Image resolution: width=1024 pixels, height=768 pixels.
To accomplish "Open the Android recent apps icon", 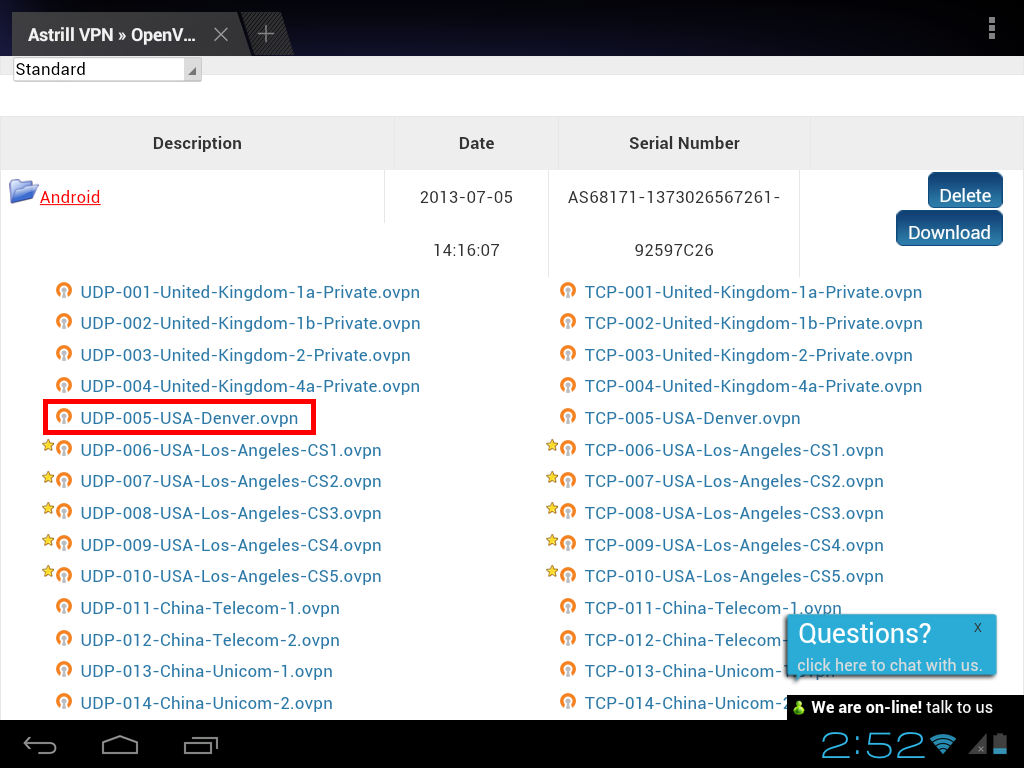I will point(200,745).
